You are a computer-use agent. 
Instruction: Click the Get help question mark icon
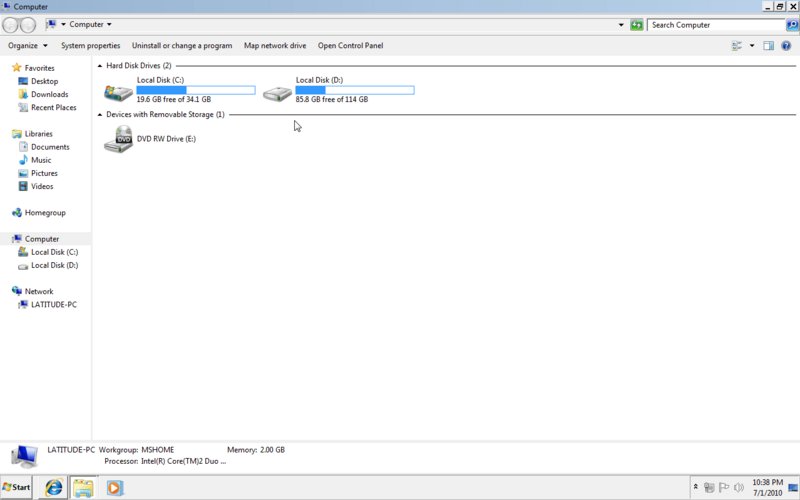(x=787, y=45)
